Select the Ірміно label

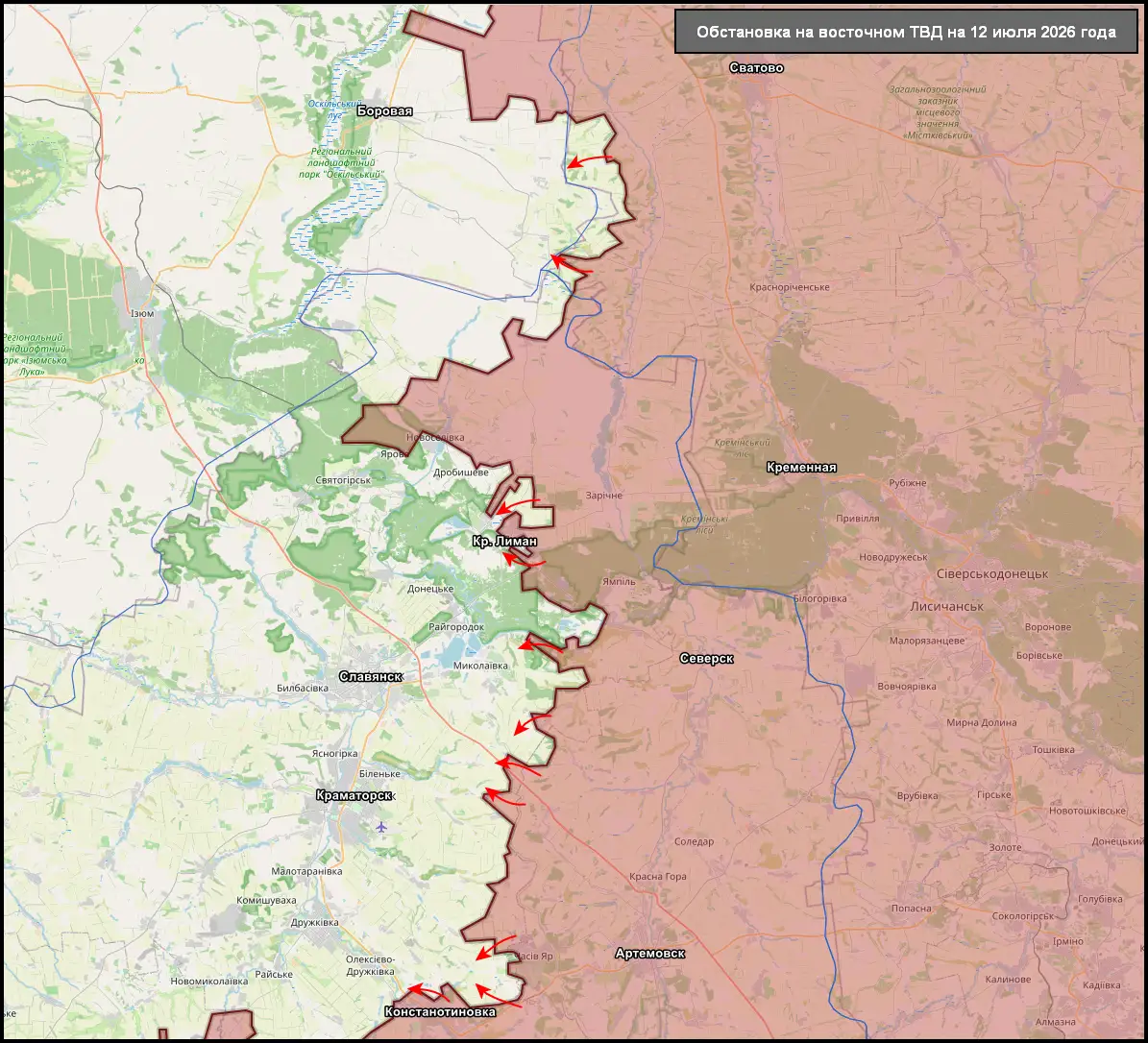[x=1067, y=942]
